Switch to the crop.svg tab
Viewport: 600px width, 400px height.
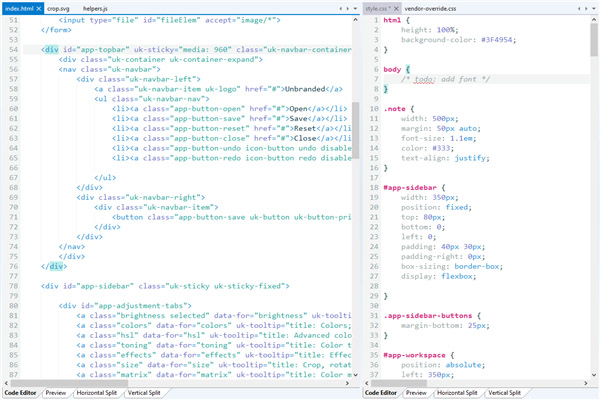pos(58,8)
